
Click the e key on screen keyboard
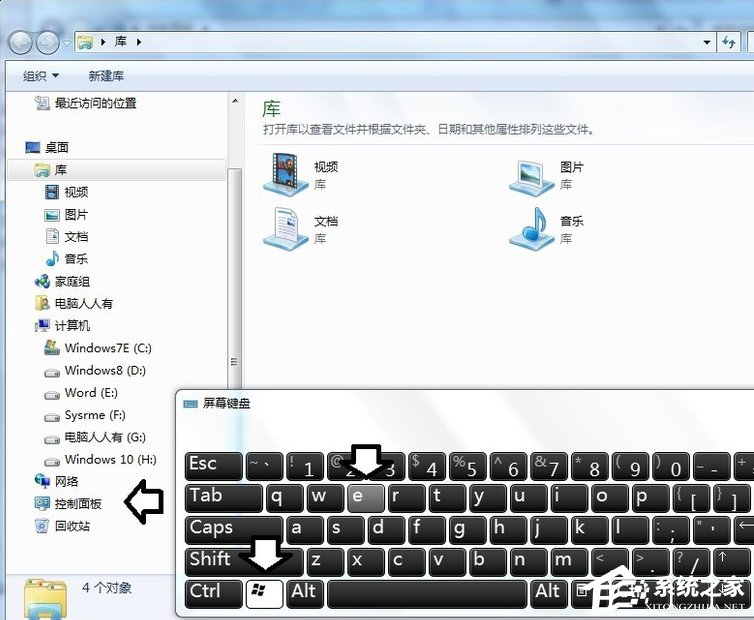pos(366,497)
